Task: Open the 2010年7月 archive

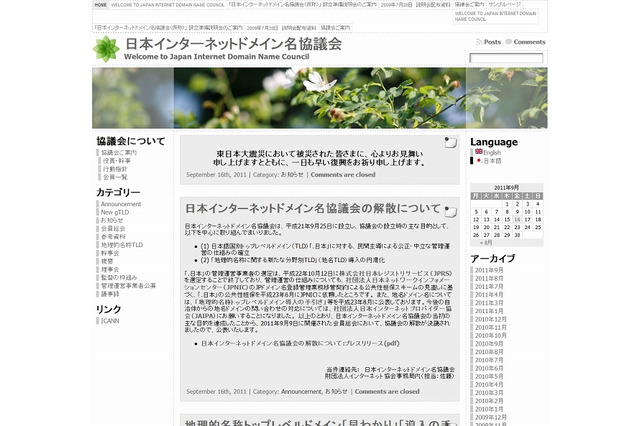Action: point(489,360)
